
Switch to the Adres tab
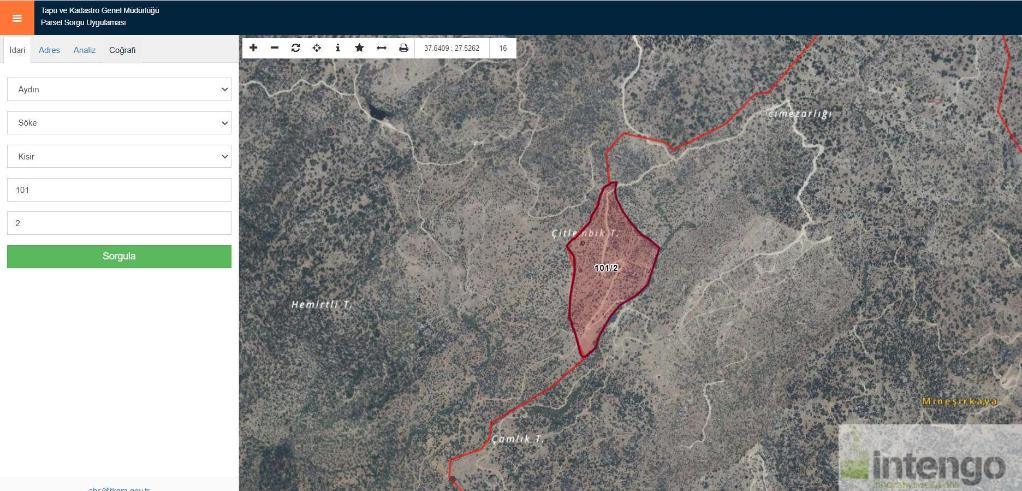coord(49,50)
